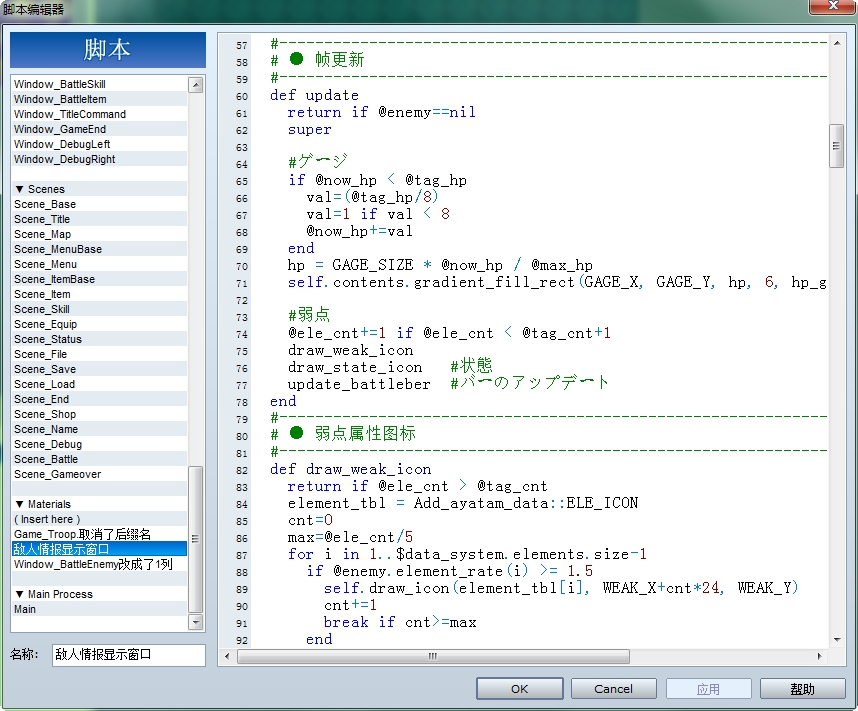
Task: Collapse the Main Process section triangle
Action: point(20,594)
